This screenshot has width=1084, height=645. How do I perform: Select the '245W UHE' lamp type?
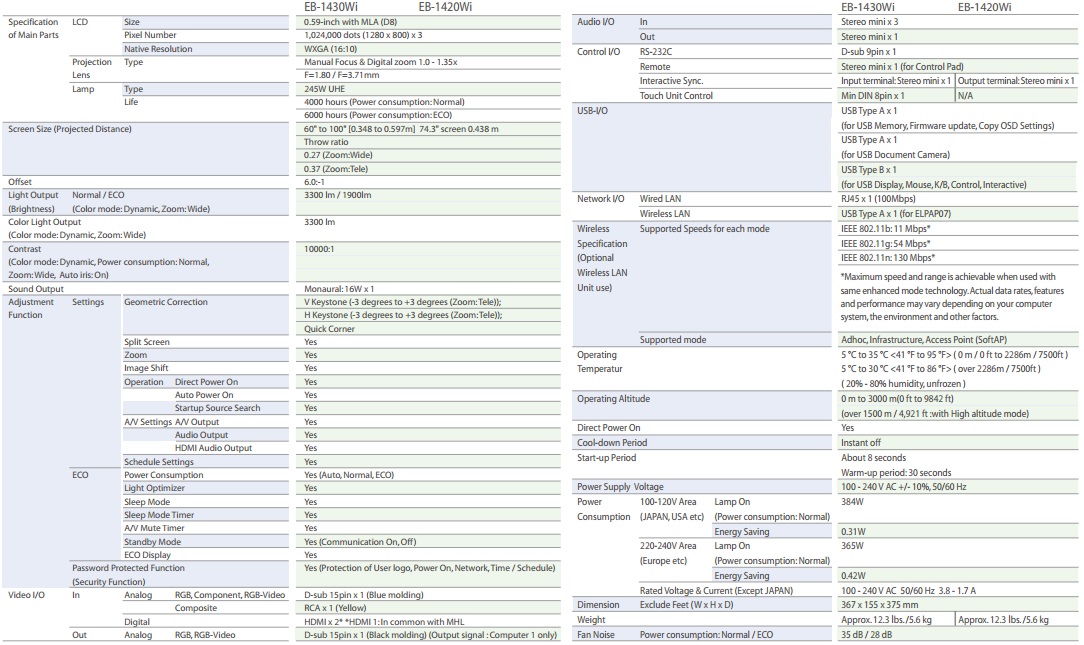tap(324, 89)
